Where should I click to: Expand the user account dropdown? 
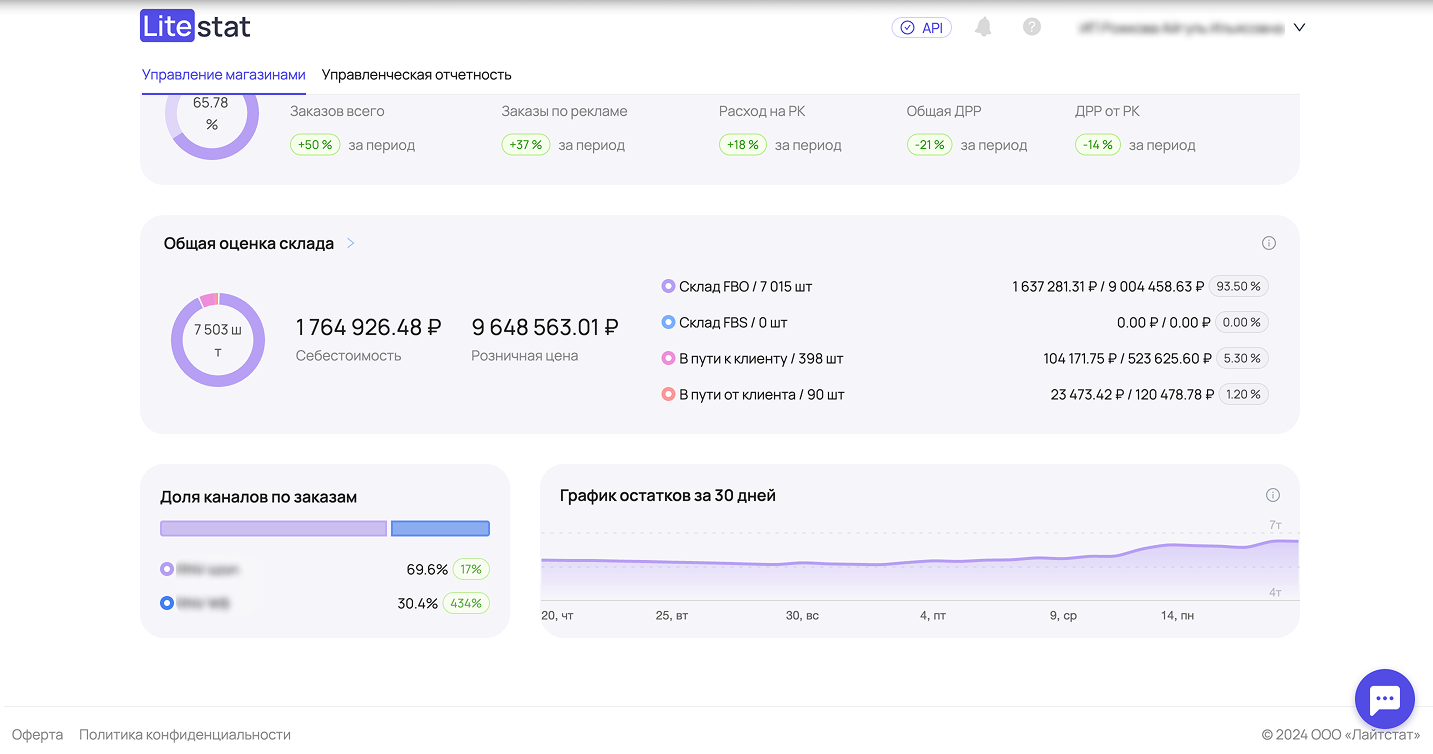(x=1298, y=28)
